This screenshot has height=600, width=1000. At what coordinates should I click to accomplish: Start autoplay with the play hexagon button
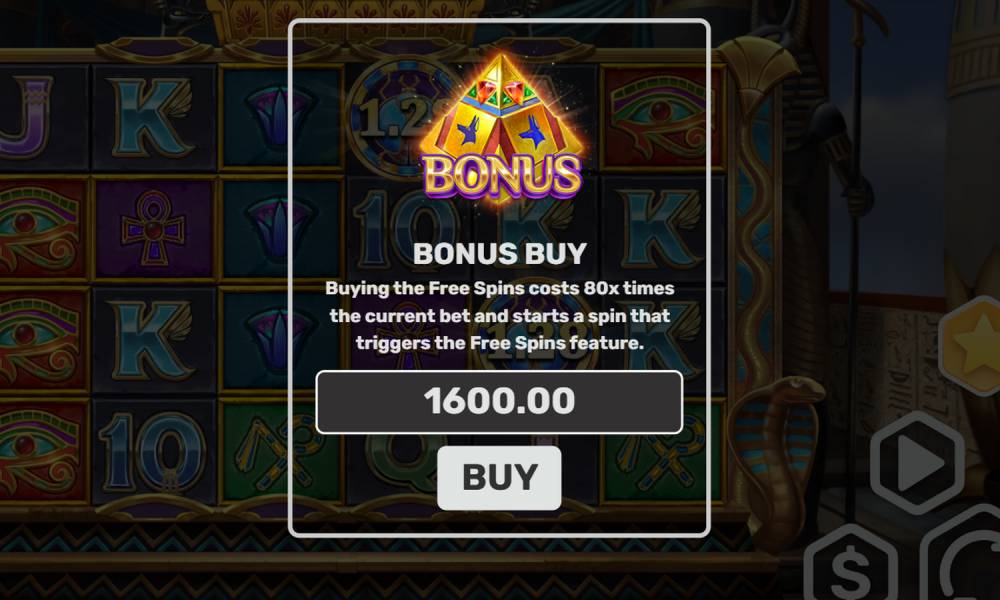click(918, 462)
